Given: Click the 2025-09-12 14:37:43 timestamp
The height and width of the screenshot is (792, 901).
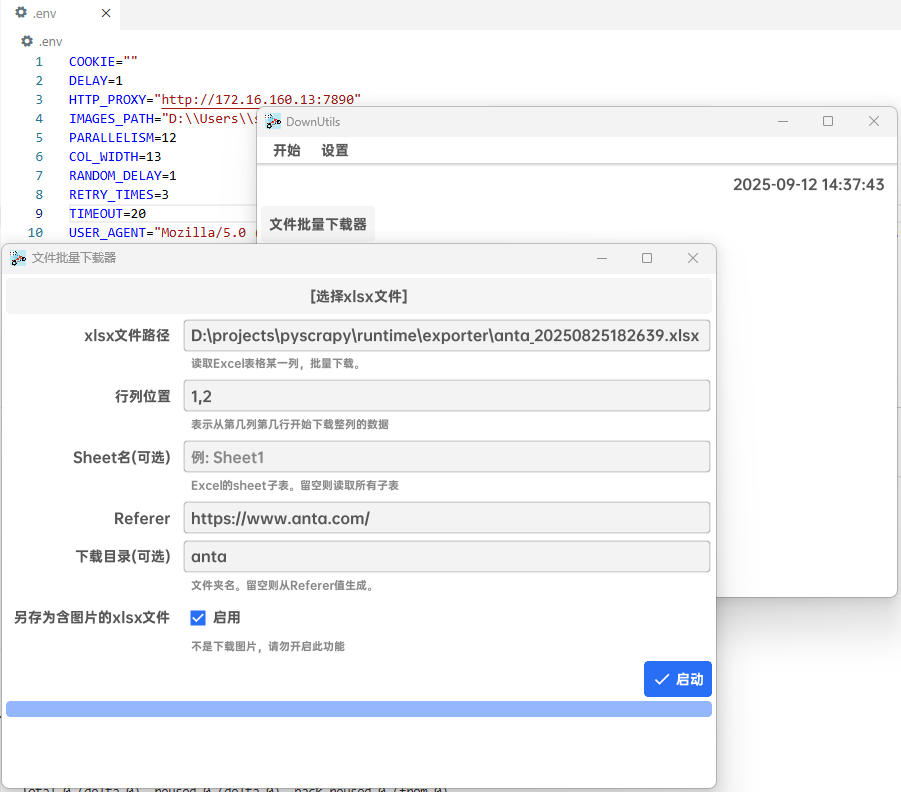Looking at the screenshot, I should (x=808, y=184).
